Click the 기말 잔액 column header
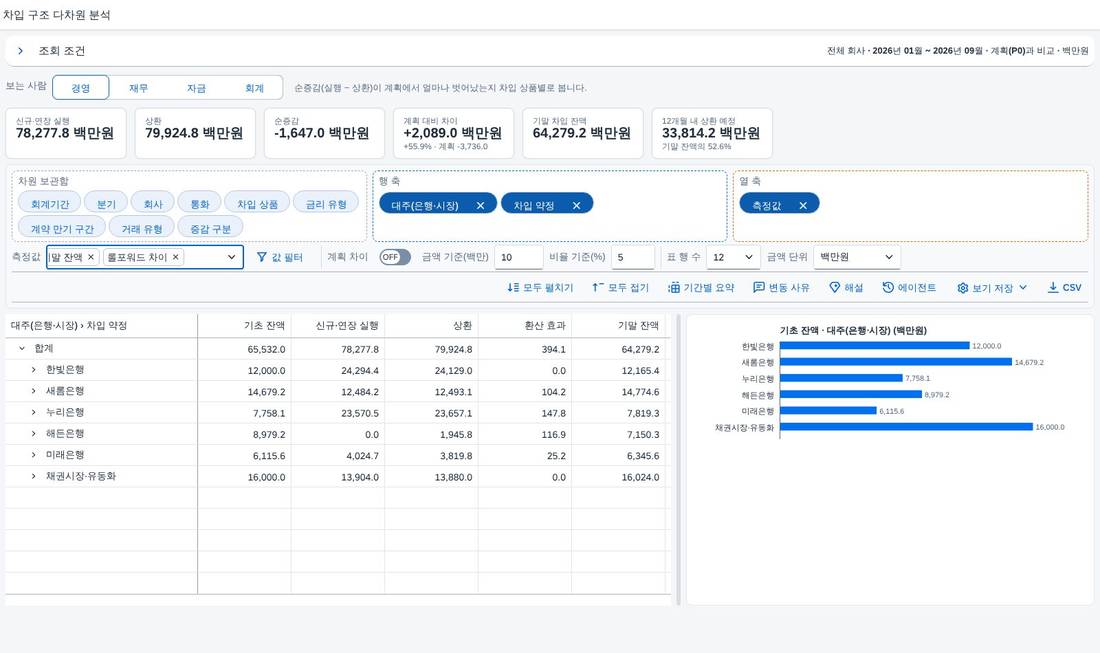The height and width of the screenshot is (653, 1100). tap(618, 325)
